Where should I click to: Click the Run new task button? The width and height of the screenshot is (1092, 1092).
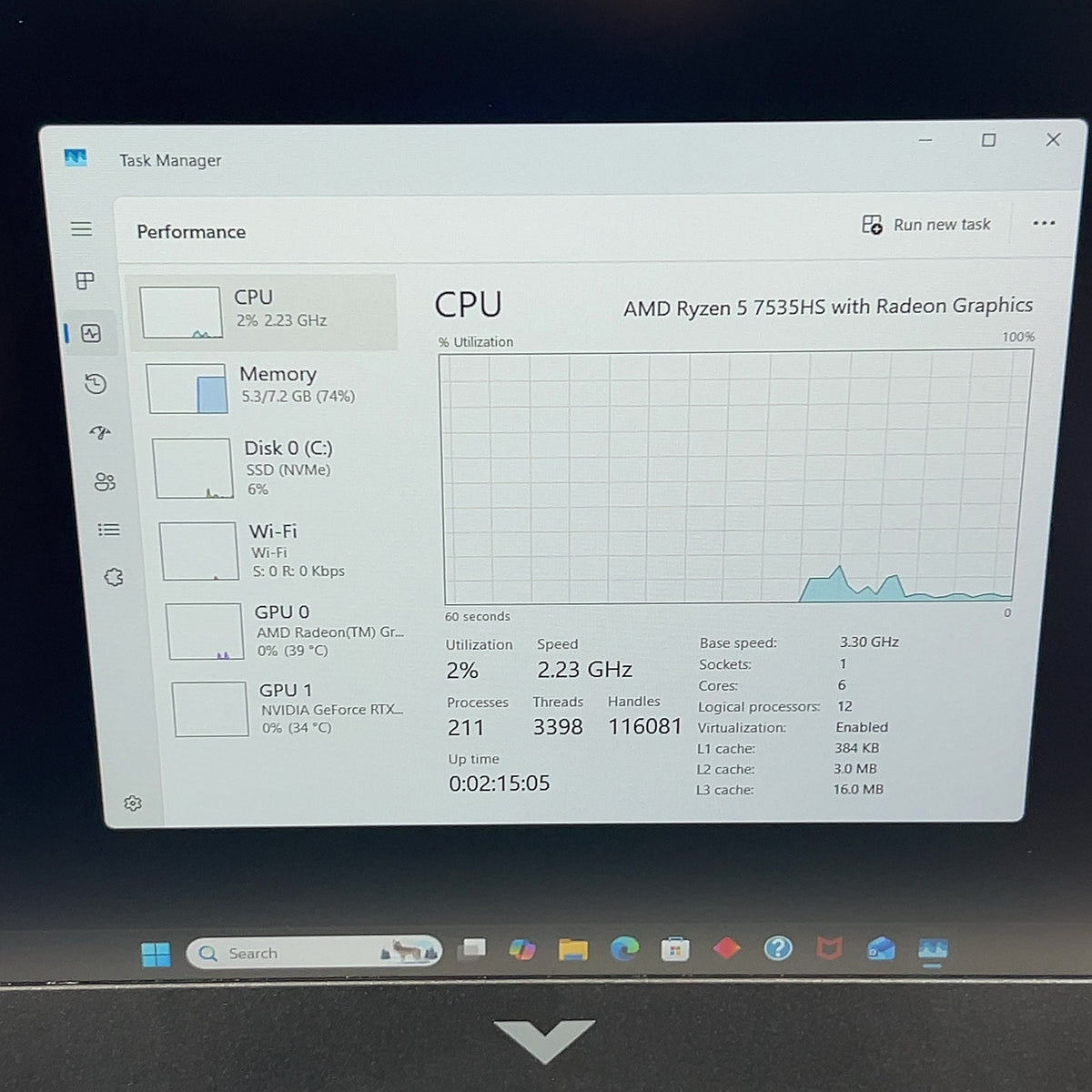point(926,225)
